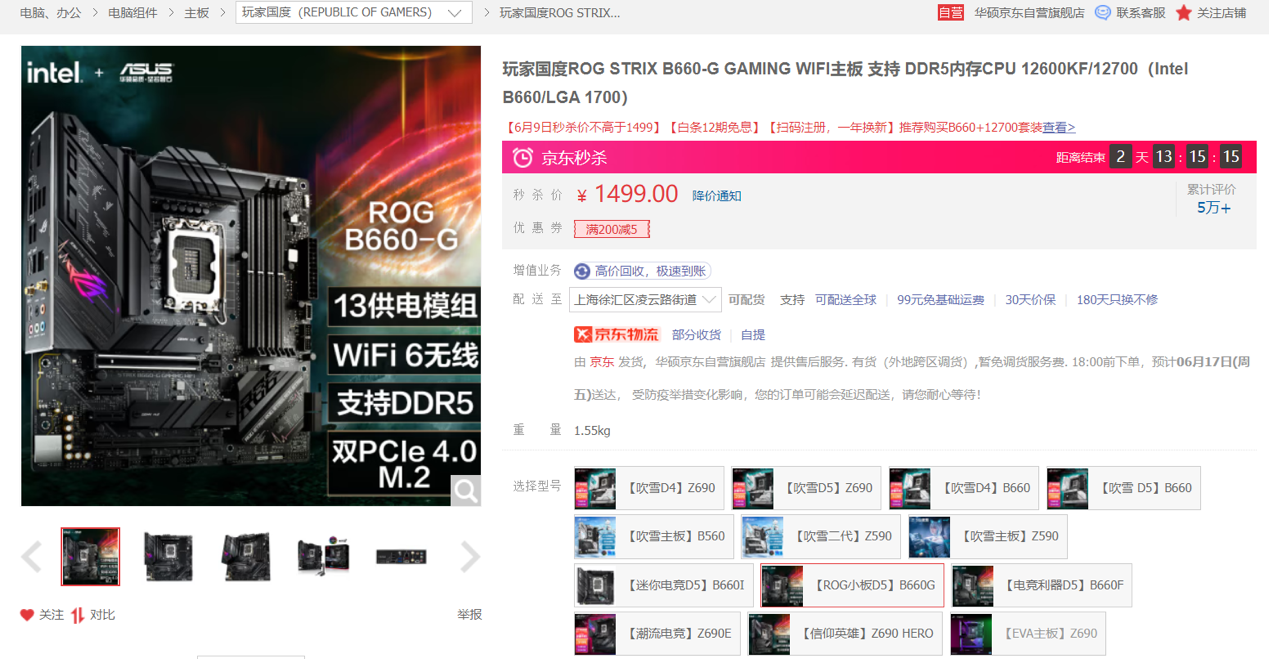1269x659 pixels.
Task: Click the star 关注店铺 icon
Action: [1184, 13]
